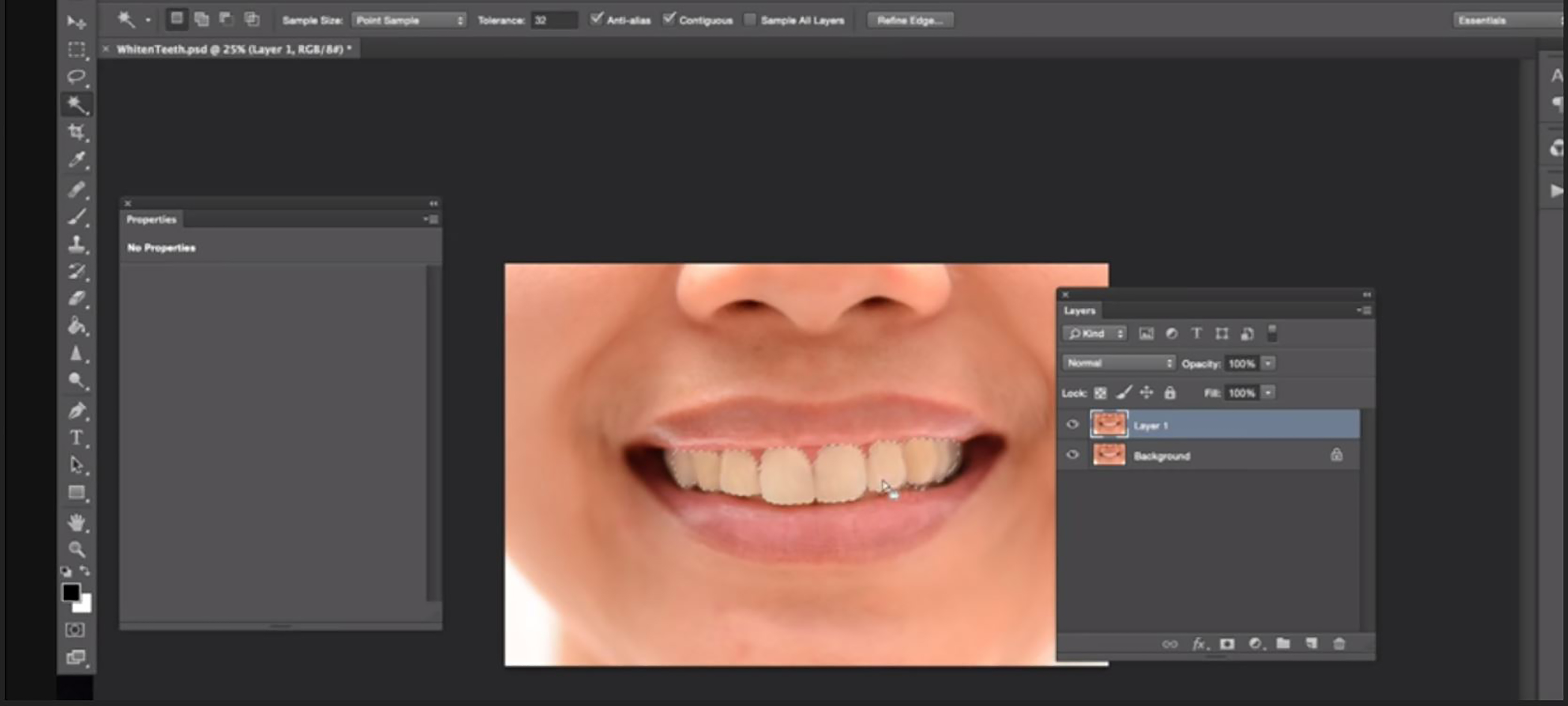Image resolution: width=1568 pixels, height=706 pixels.
Task: Click the Add layer mask icon
Action: pos(1226,644)
